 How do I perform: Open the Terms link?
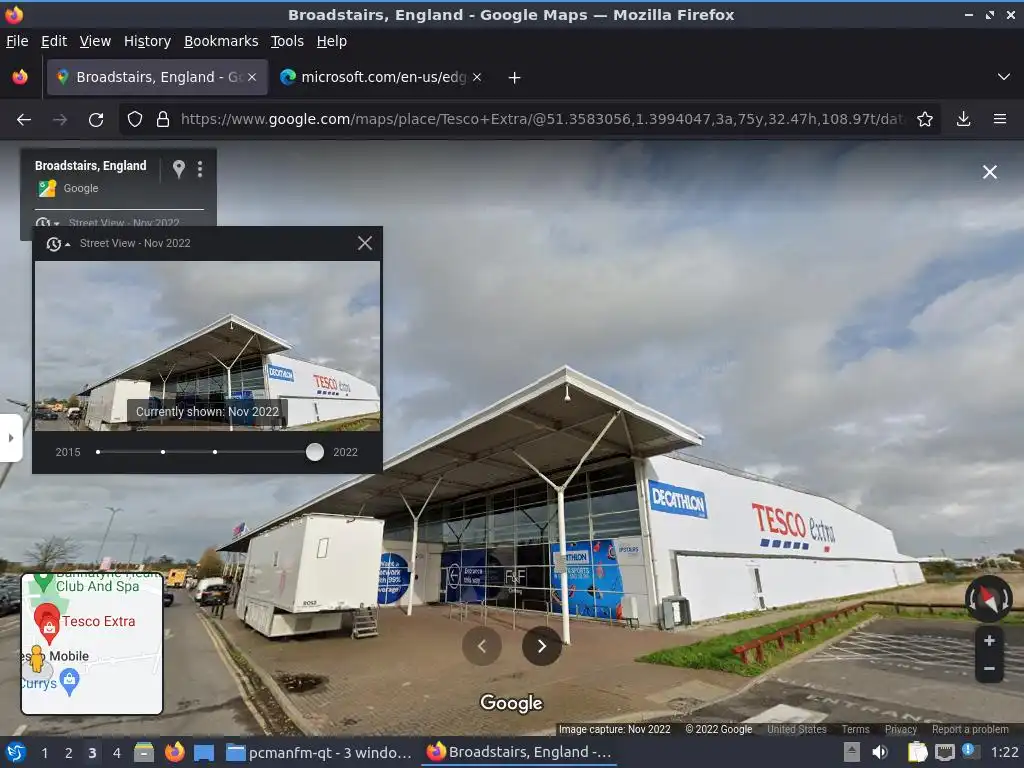[x=855, y=729]
